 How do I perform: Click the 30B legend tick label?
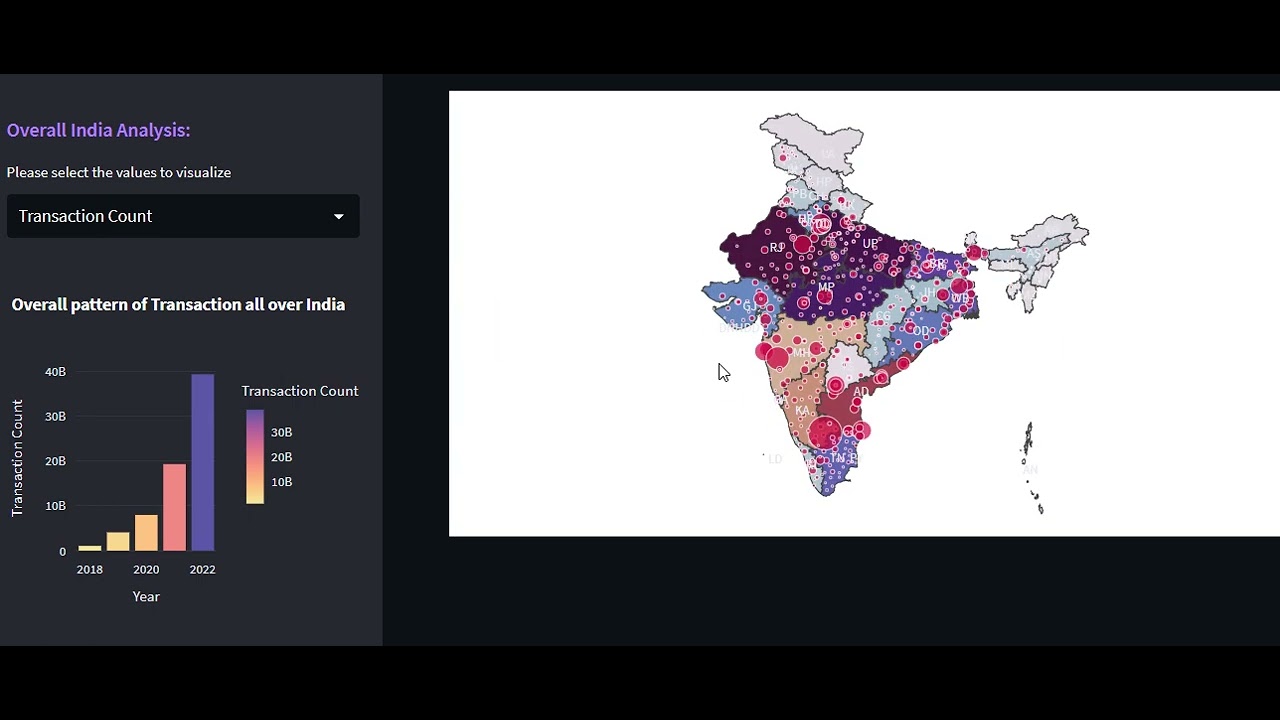pyautogui.click(x=281, y=432)
